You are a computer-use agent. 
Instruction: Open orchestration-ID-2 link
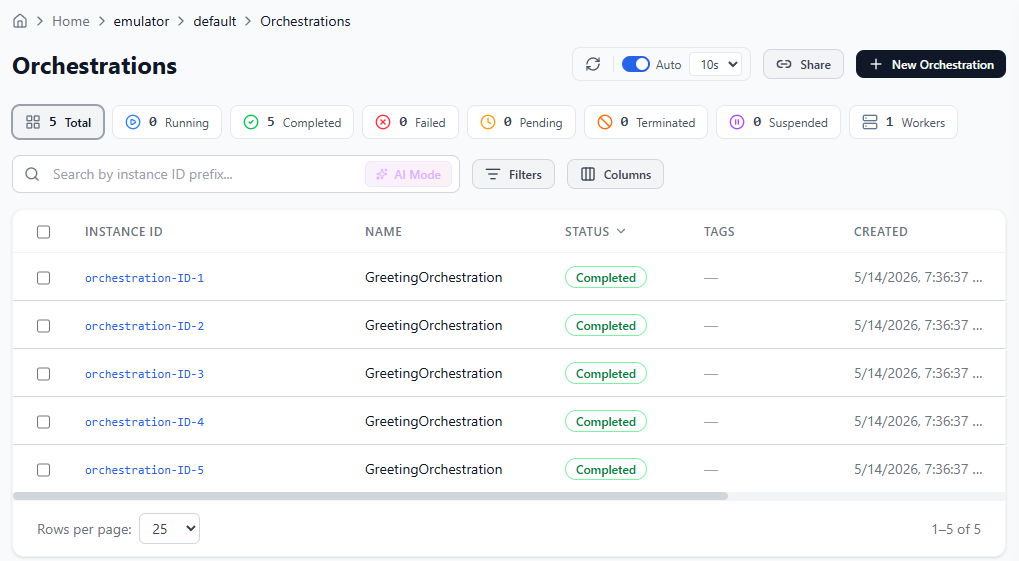[x=144, y=326]
